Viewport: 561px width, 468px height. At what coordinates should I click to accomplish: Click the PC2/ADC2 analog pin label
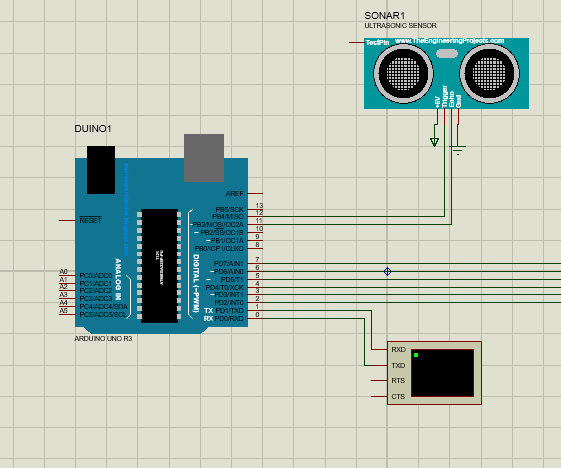[96, 291]
